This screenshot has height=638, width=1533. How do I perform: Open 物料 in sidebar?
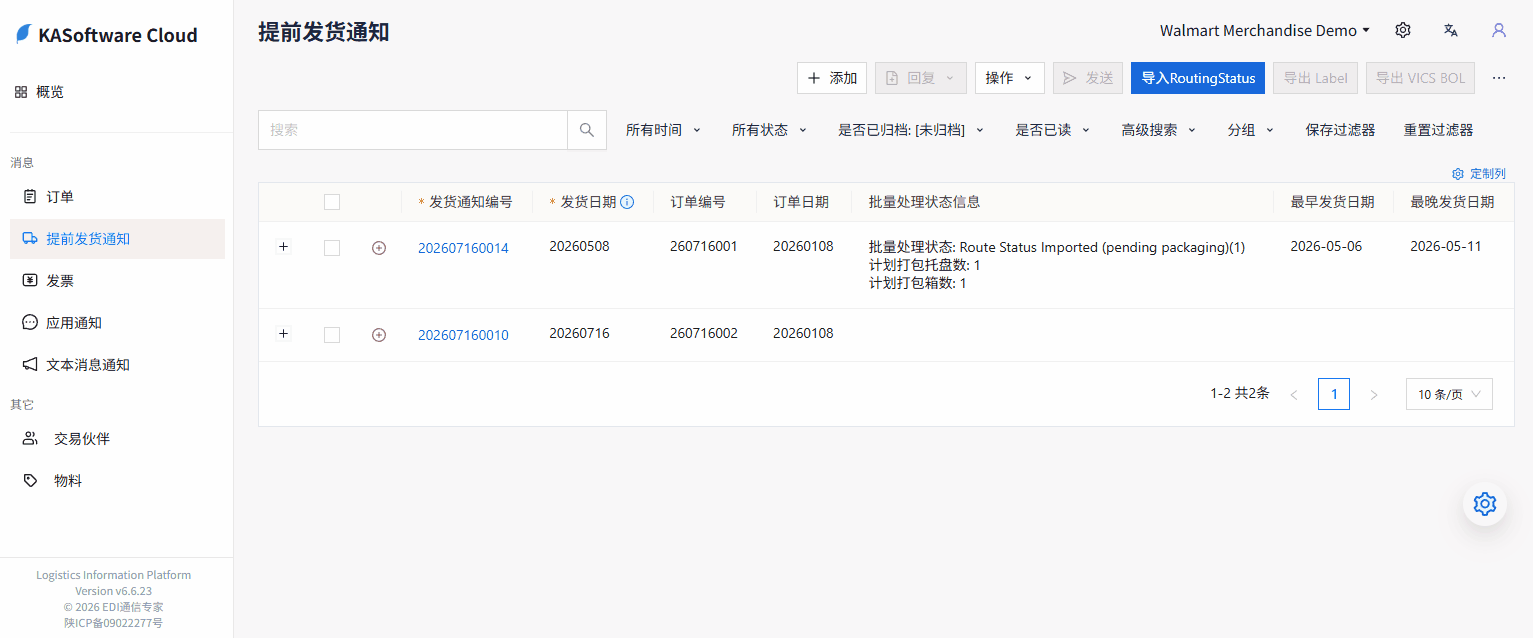coord(117,481)
